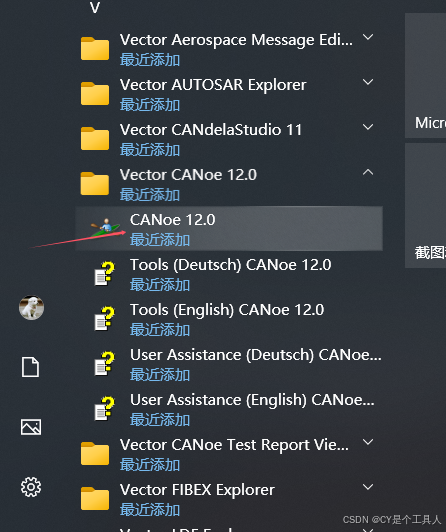Click the Vector Aerospace Message Editor folder icon
Image resolution: width=446 pixels, height=532 pixels.
pos(95,49)
